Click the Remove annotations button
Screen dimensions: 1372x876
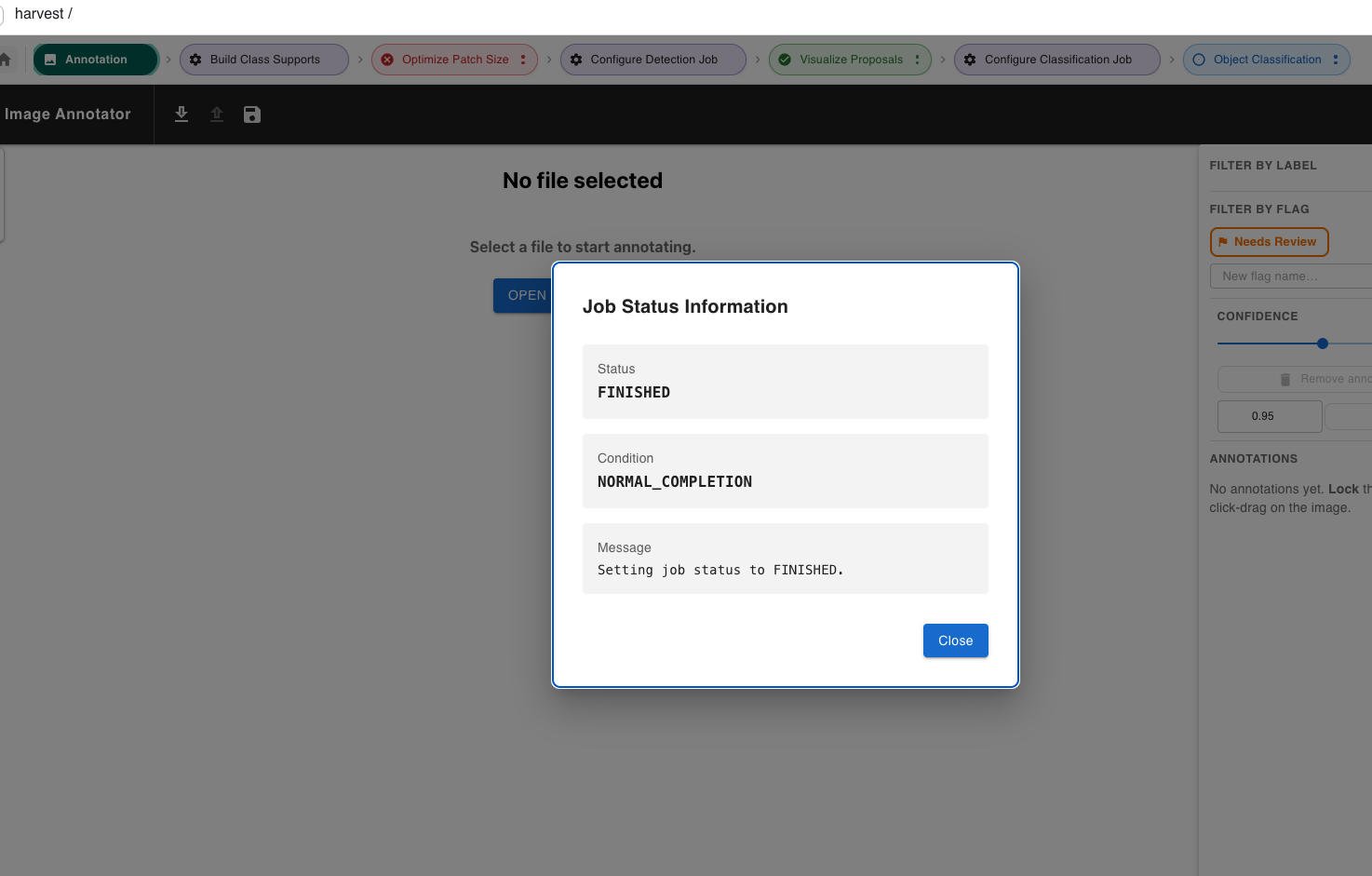(x=1295, y=379)
